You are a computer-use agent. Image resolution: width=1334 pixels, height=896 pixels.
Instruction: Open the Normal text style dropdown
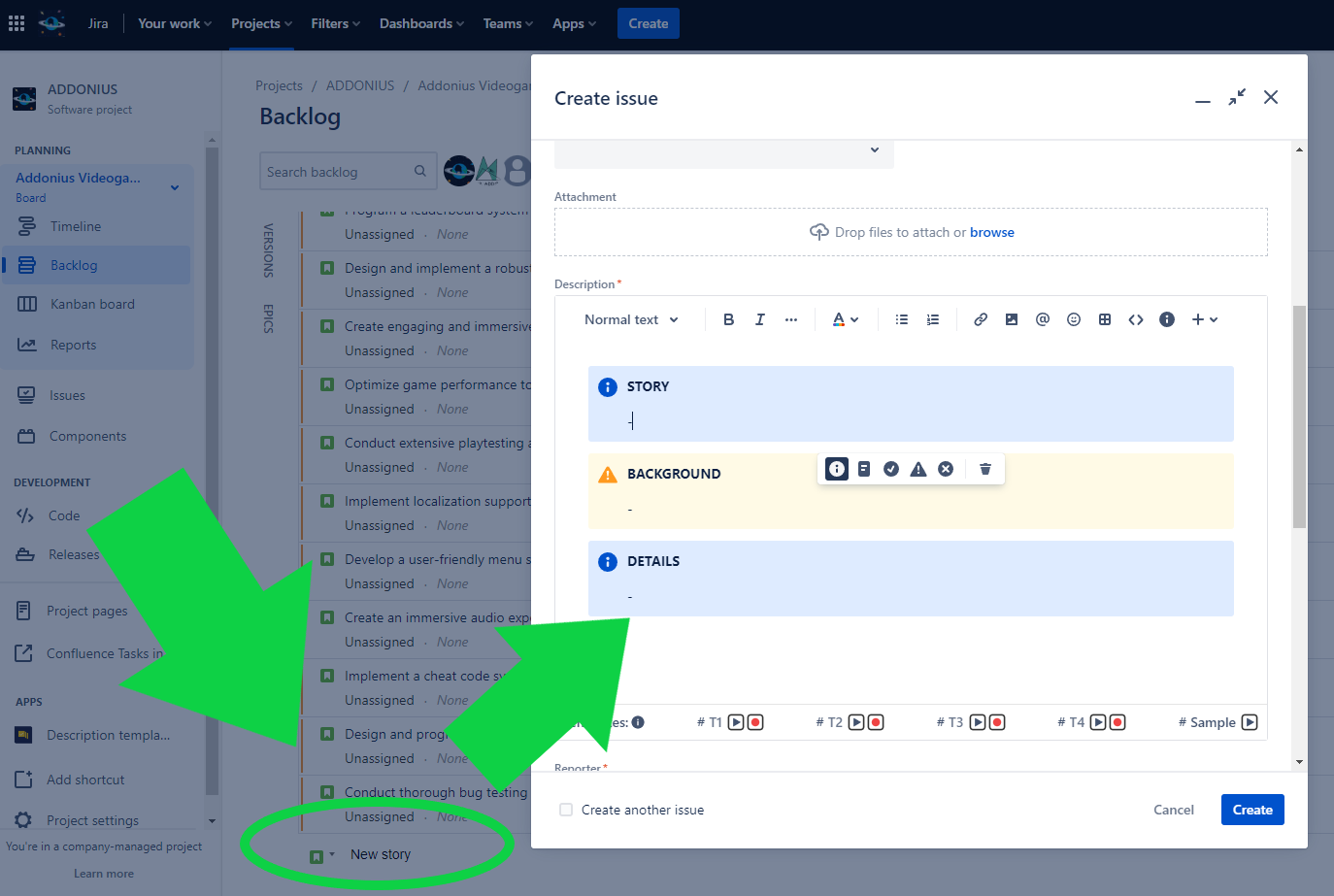click(631, 319)
